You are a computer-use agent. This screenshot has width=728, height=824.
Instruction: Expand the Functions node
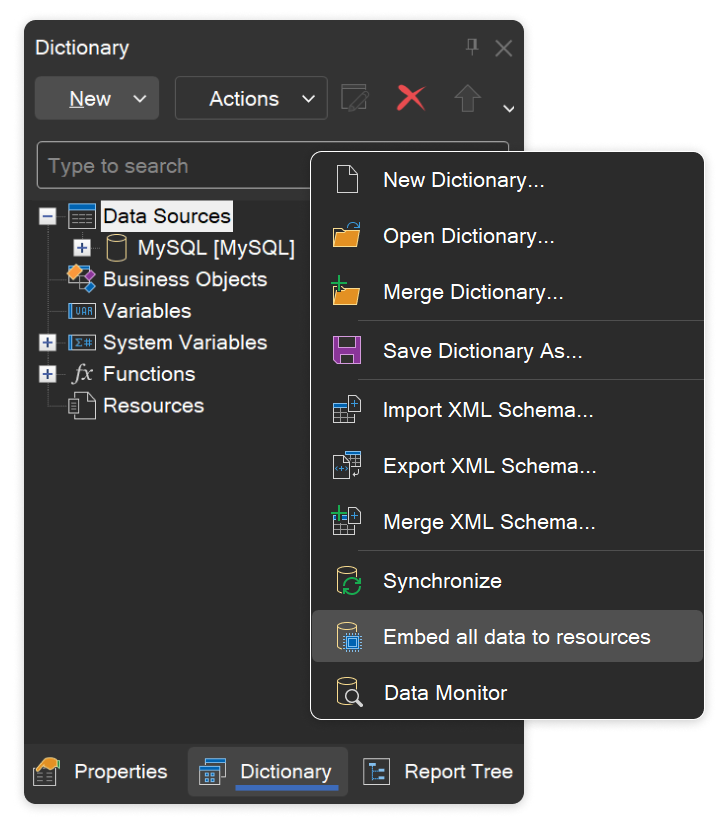click(x=48, y=374)
